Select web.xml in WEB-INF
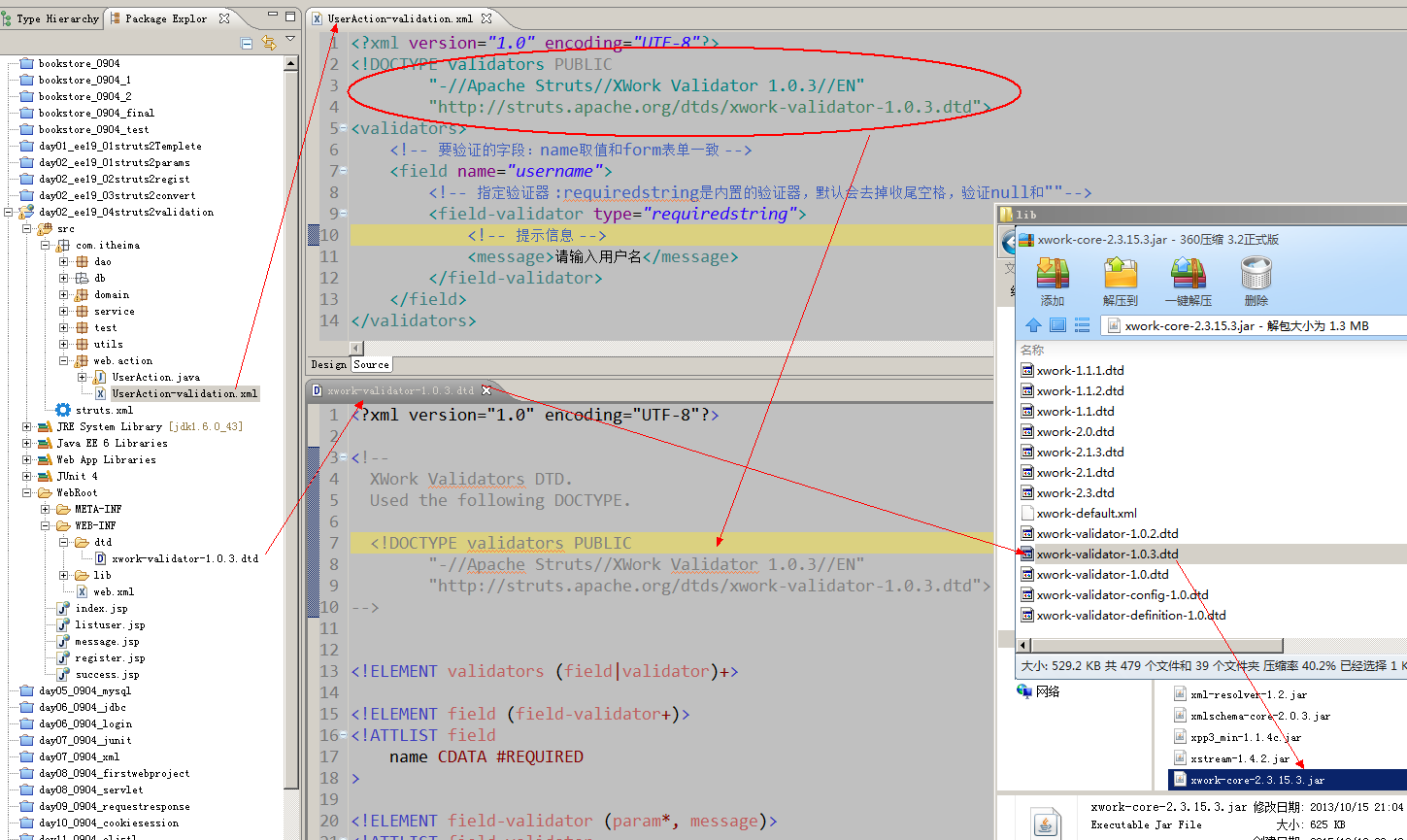Viewport: 1407px width, 840px height. pyautogui.click(x=114, y=592)
